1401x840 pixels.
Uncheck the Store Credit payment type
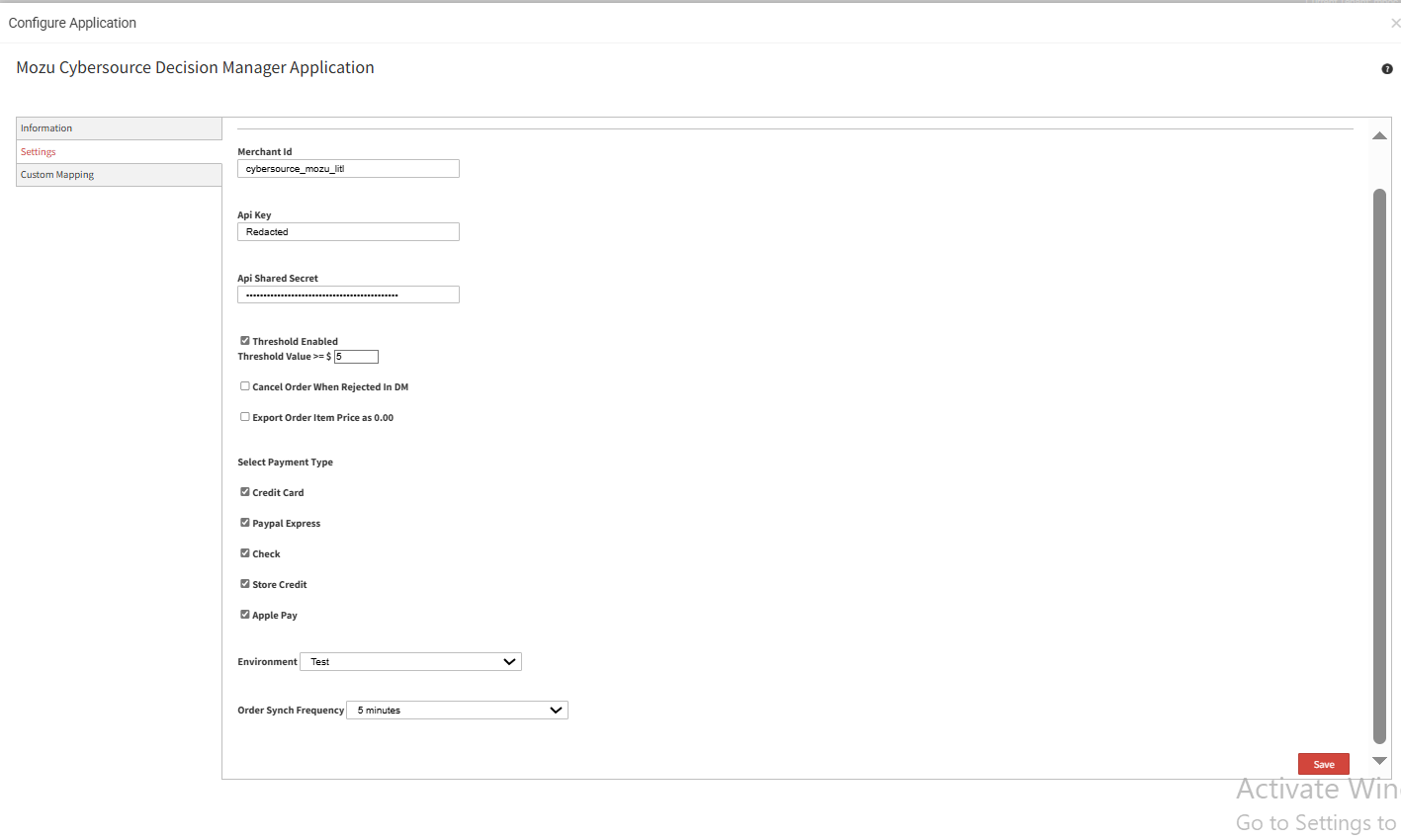(x=244, y=583)
